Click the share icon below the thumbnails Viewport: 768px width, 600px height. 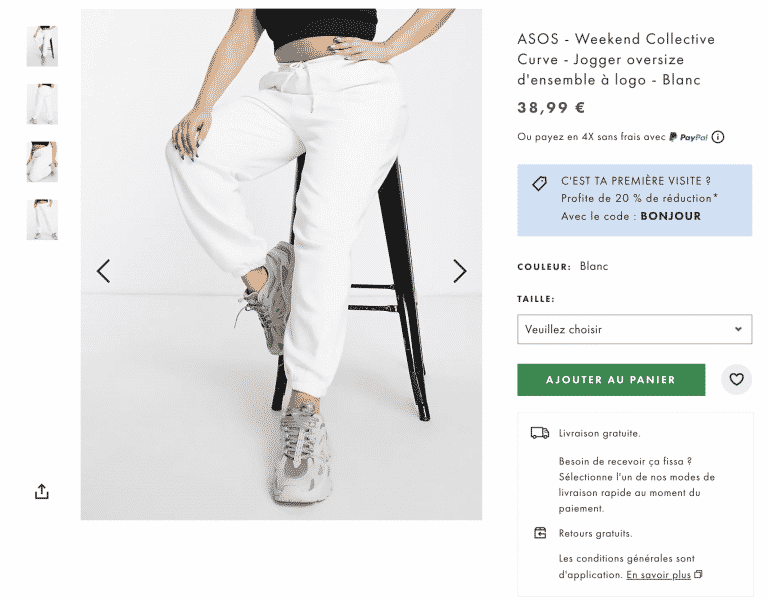pyautogui.click(x=41, y=491)
